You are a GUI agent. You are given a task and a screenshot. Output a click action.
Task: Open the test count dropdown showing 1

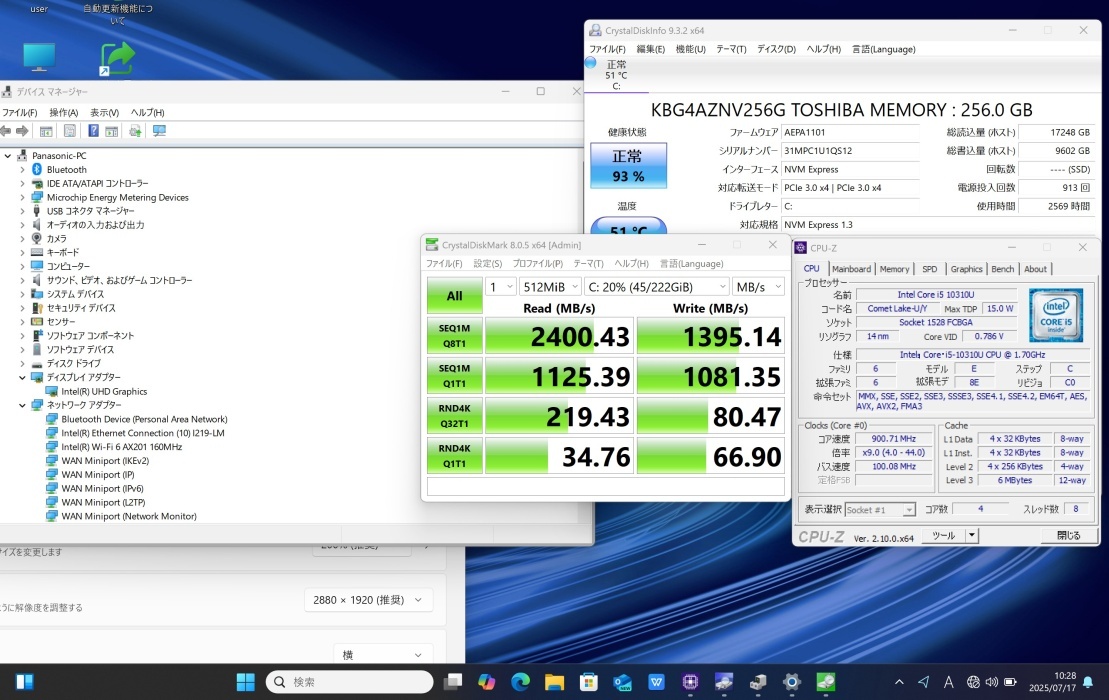(501, 286)
